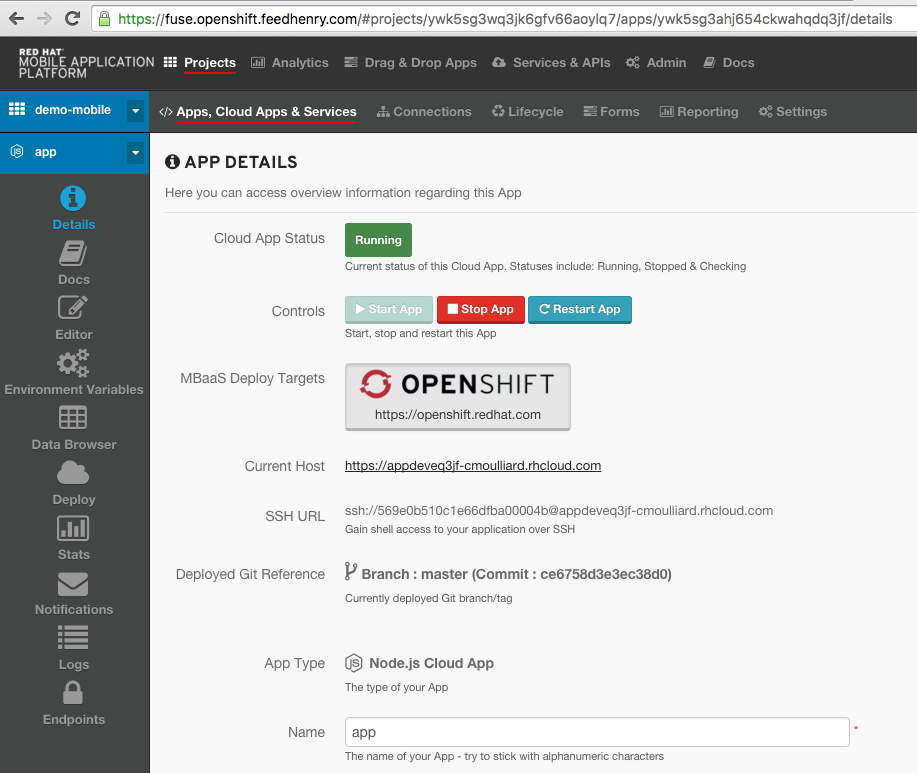Expand the app selector dropdown arrow

(x=135, y=153)
